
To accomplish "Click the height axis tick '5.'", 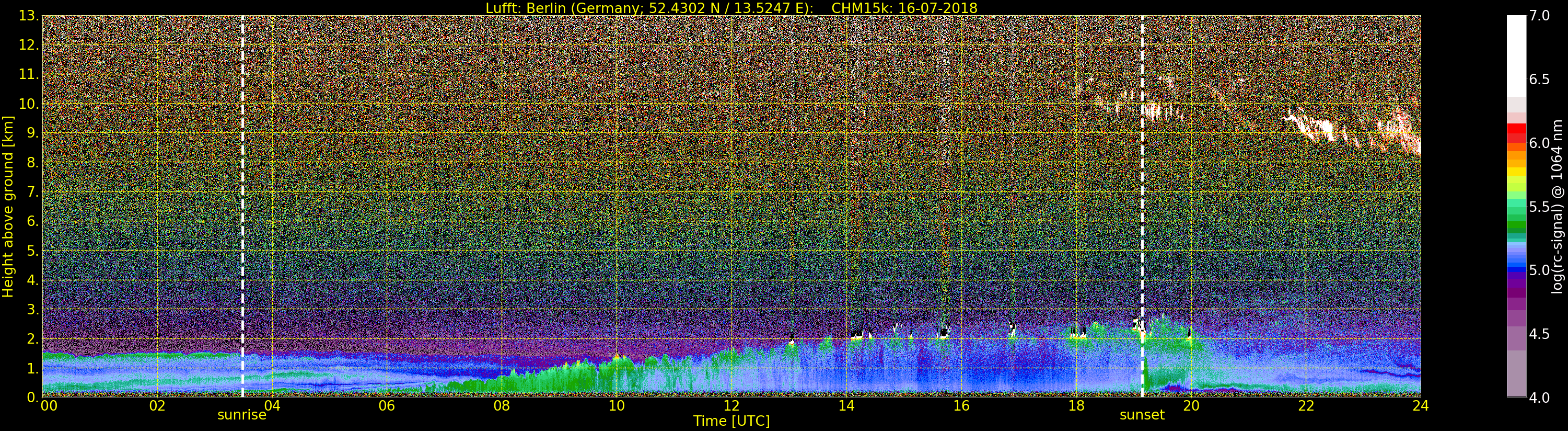I will 33,251.
